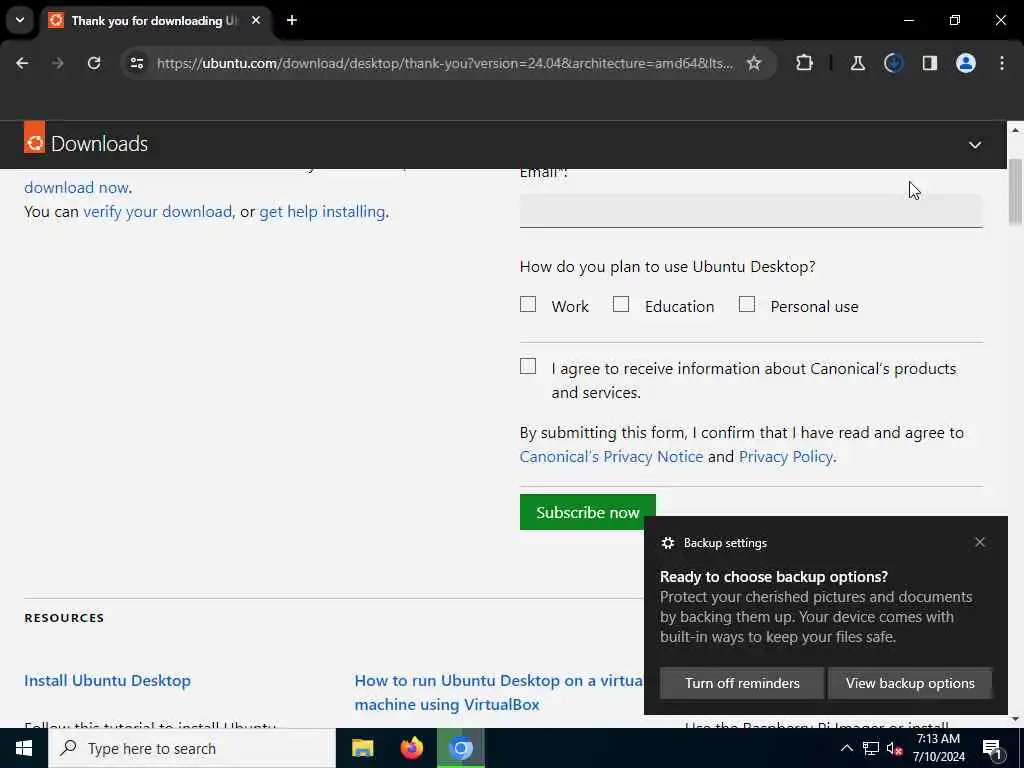
Task: Click the address bar URL
Action: point(444,63)
